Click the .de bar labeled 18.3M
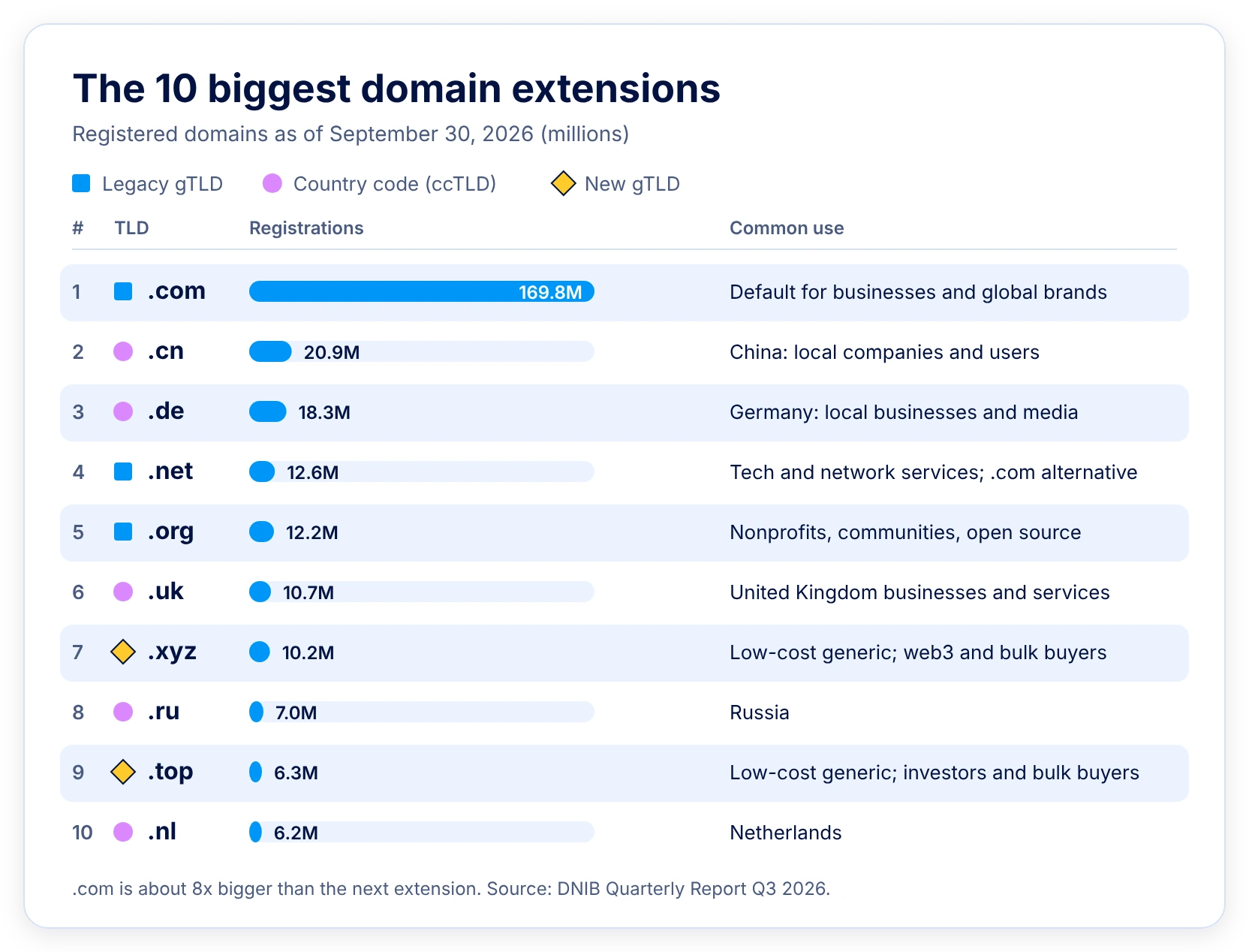 pyautogui.click(x=268, y=411)
